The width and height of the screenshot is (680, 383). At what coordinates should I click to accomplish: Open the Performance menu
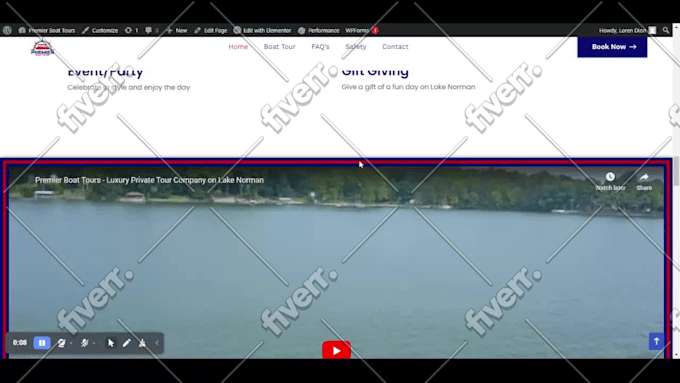click(319, 30)
